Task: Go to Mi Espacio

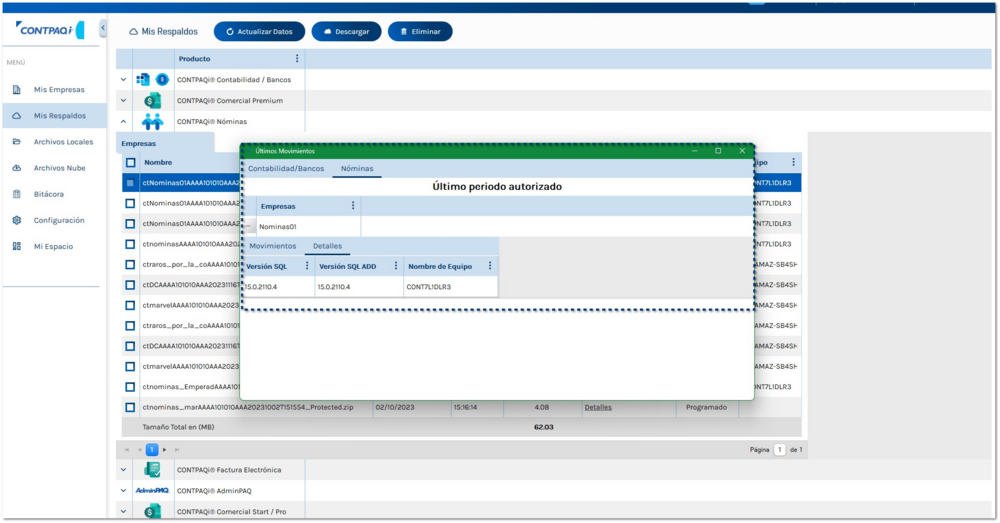Action: tap(52, 246)
